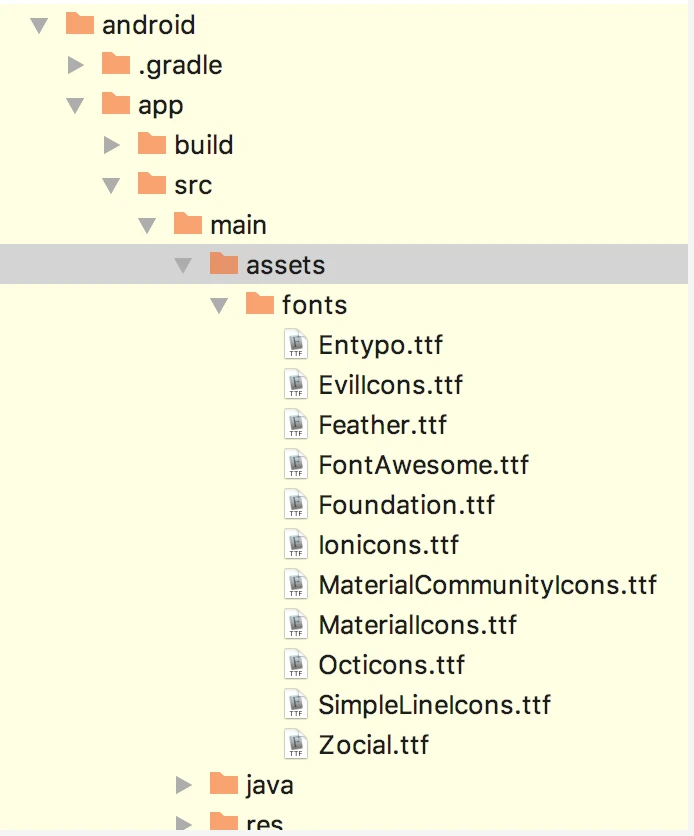
Task: Click the MaterialCommunityIcons.ttf file icon
Action: [x=296, y=584]
